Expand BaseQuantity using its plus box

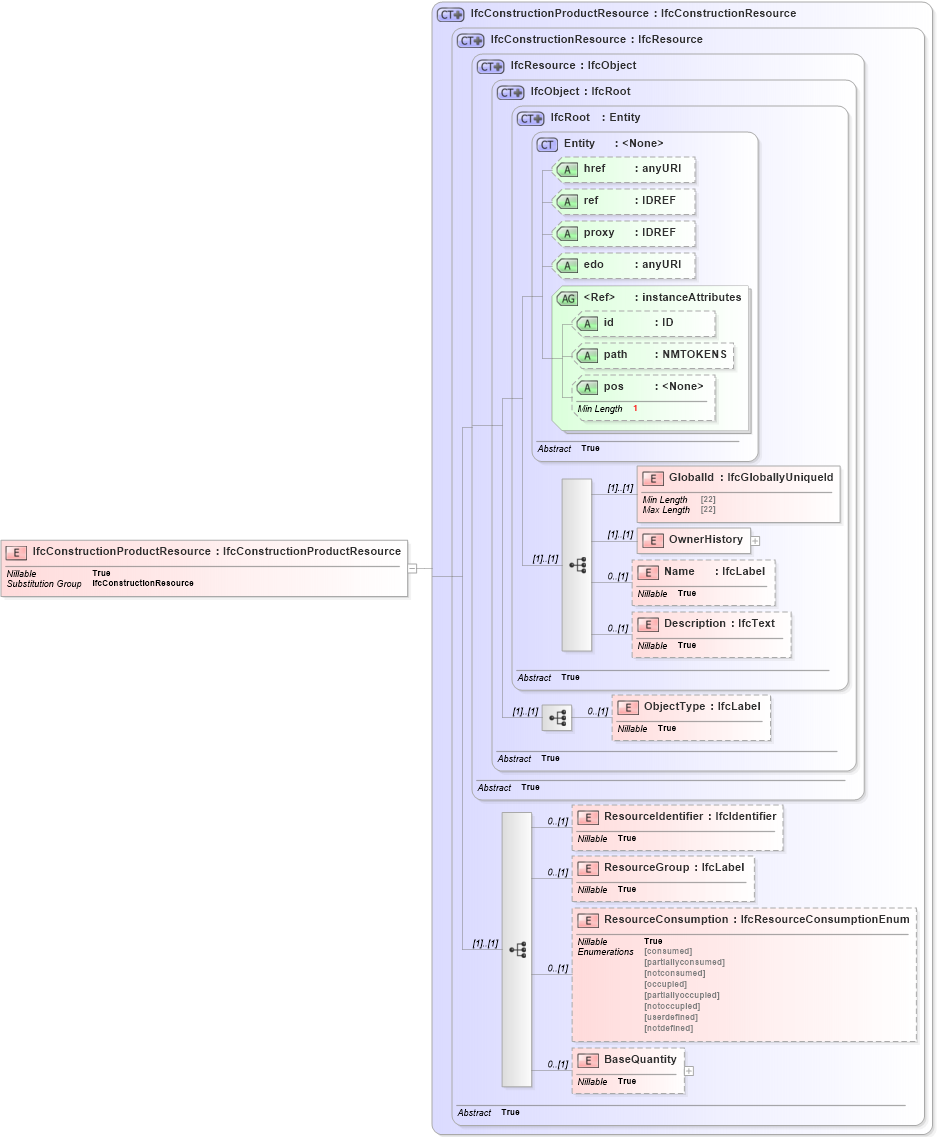coord(688,1071)
